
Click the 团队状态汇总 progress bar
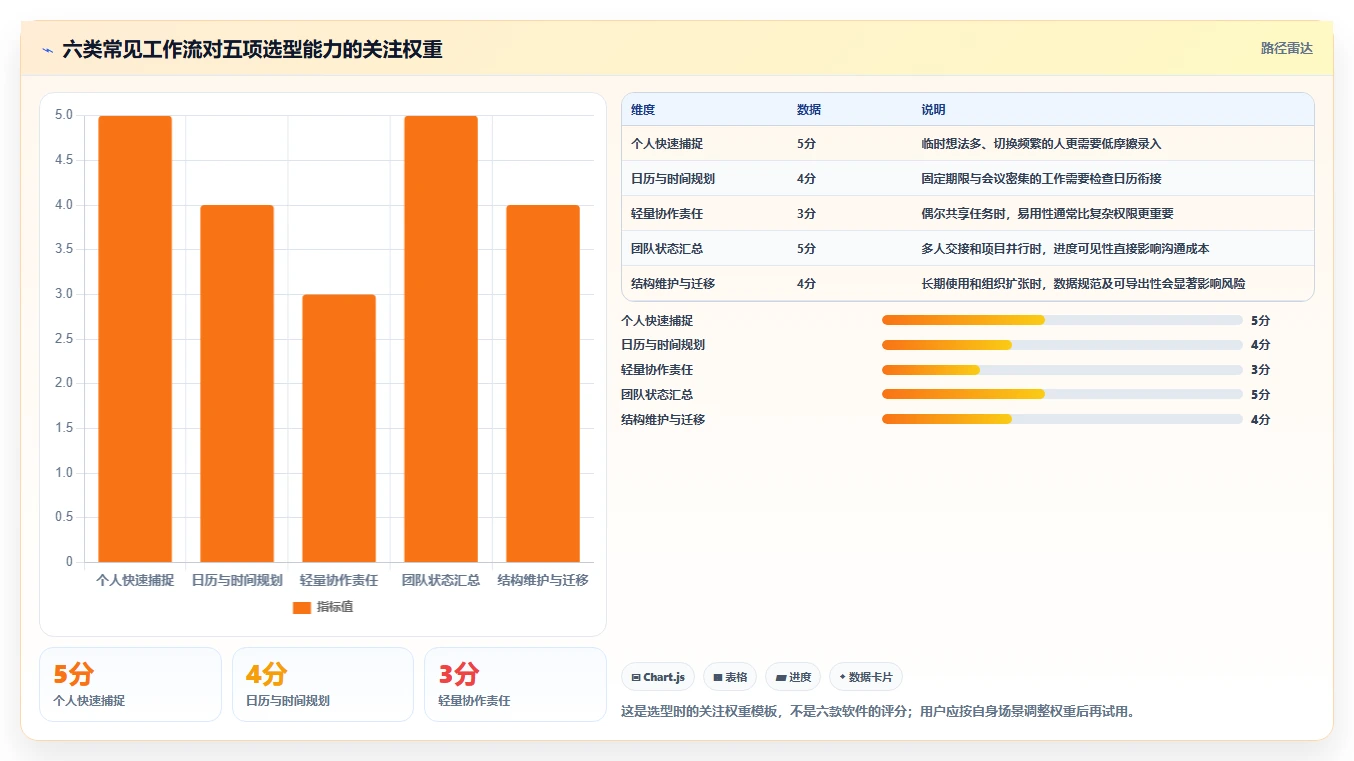(x=1062, y=395)
